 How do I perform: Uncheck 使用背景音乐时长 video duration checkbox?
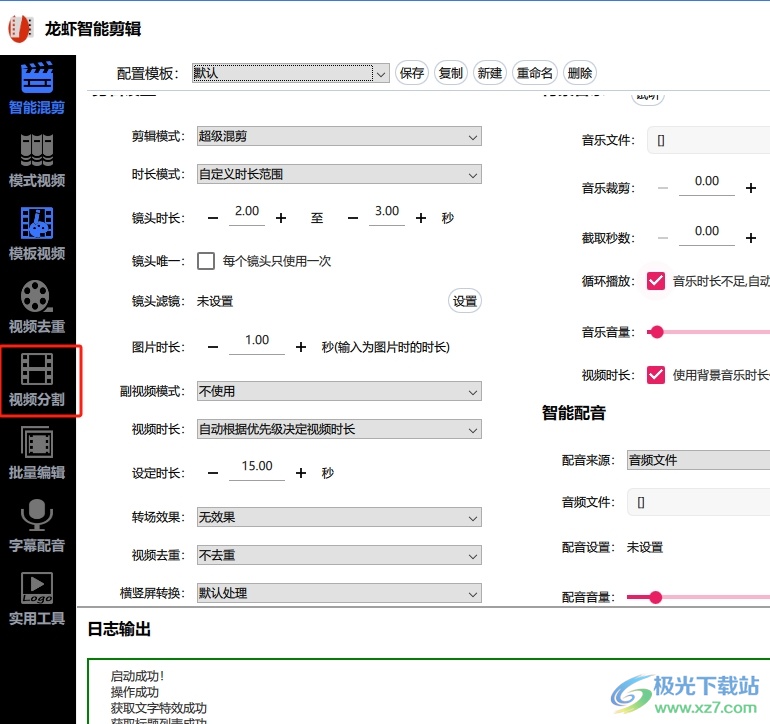click(x=656, y=375)
